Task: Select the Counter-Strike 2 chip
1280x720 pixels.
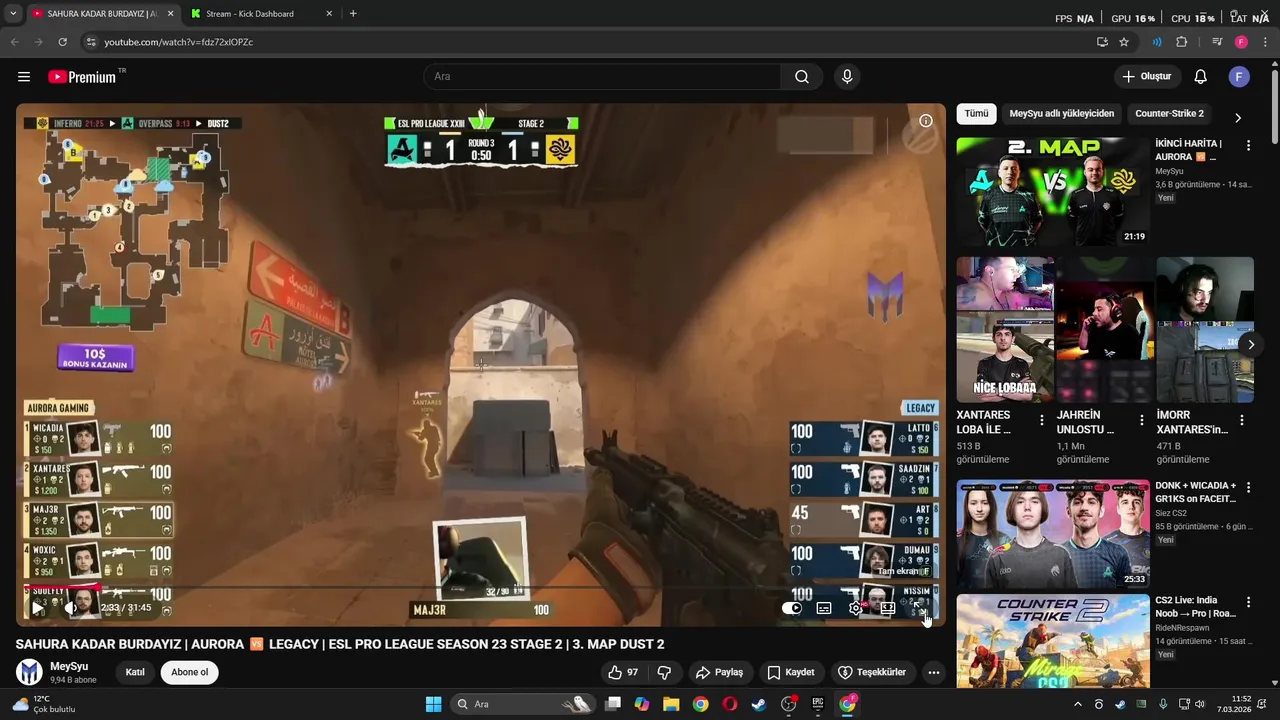Action: point(1169,114)
